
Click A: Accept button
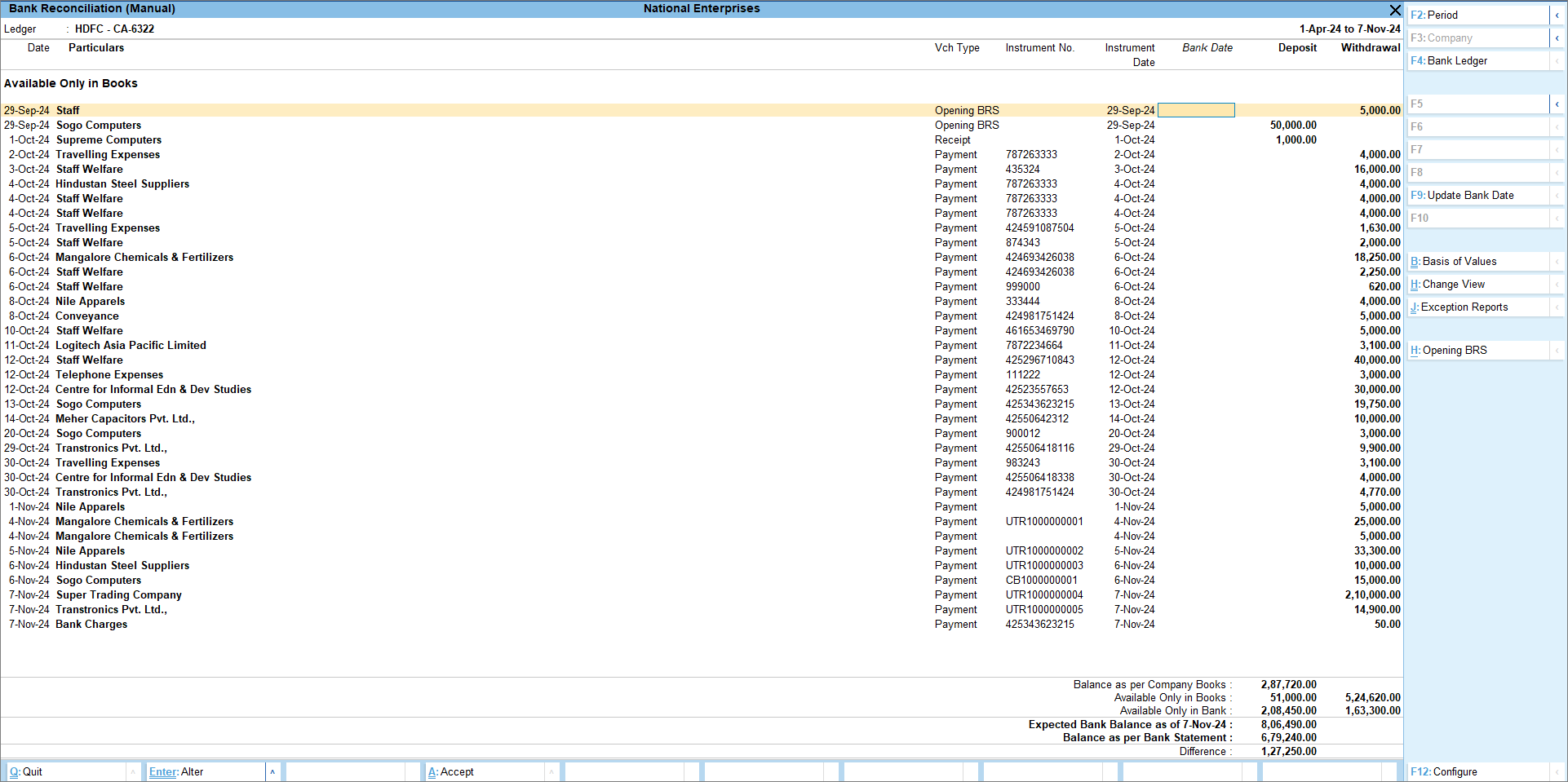pos(485,771)
